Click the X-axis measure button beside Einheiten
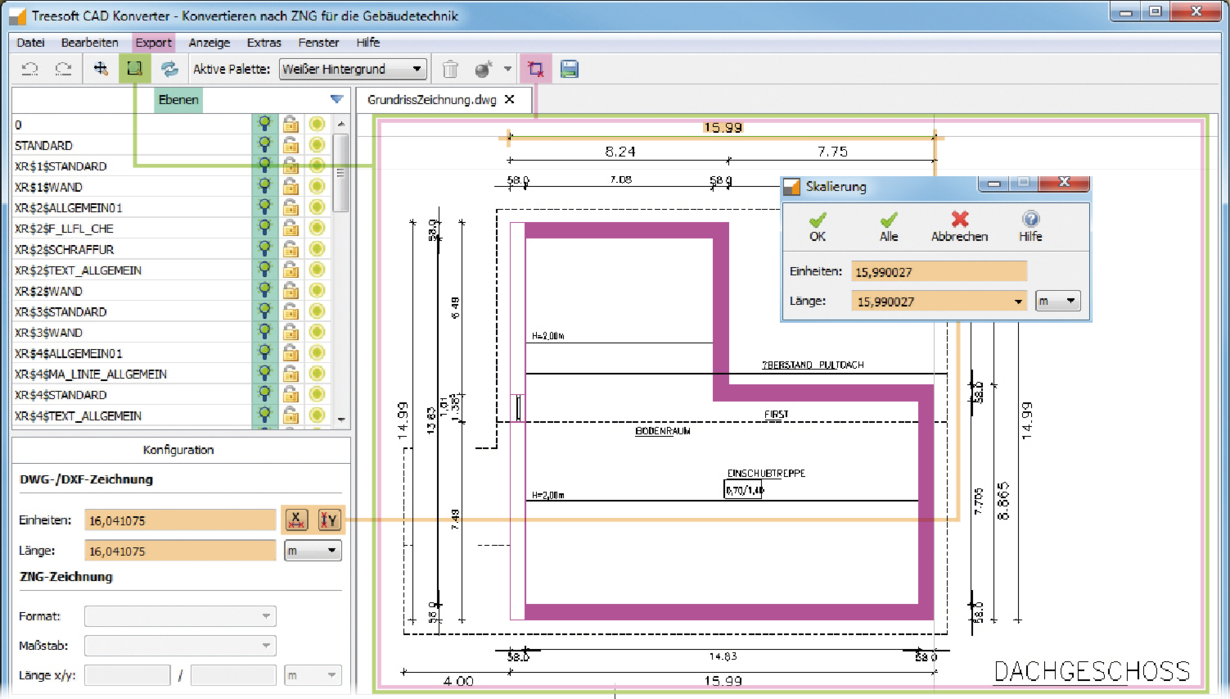Viewport: 1230px width, 699px height. coord(296,519)
